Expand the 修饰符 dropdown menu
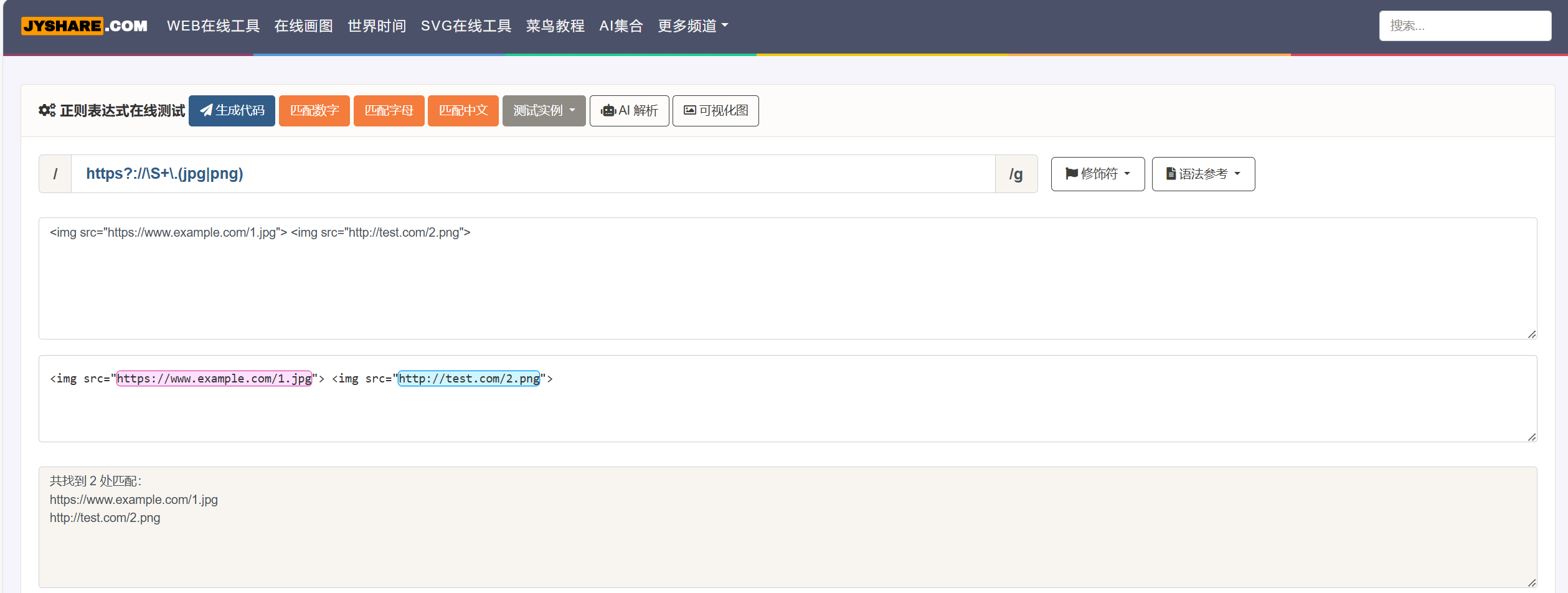Screen dimensions: 1568x593 point(1097,174)
